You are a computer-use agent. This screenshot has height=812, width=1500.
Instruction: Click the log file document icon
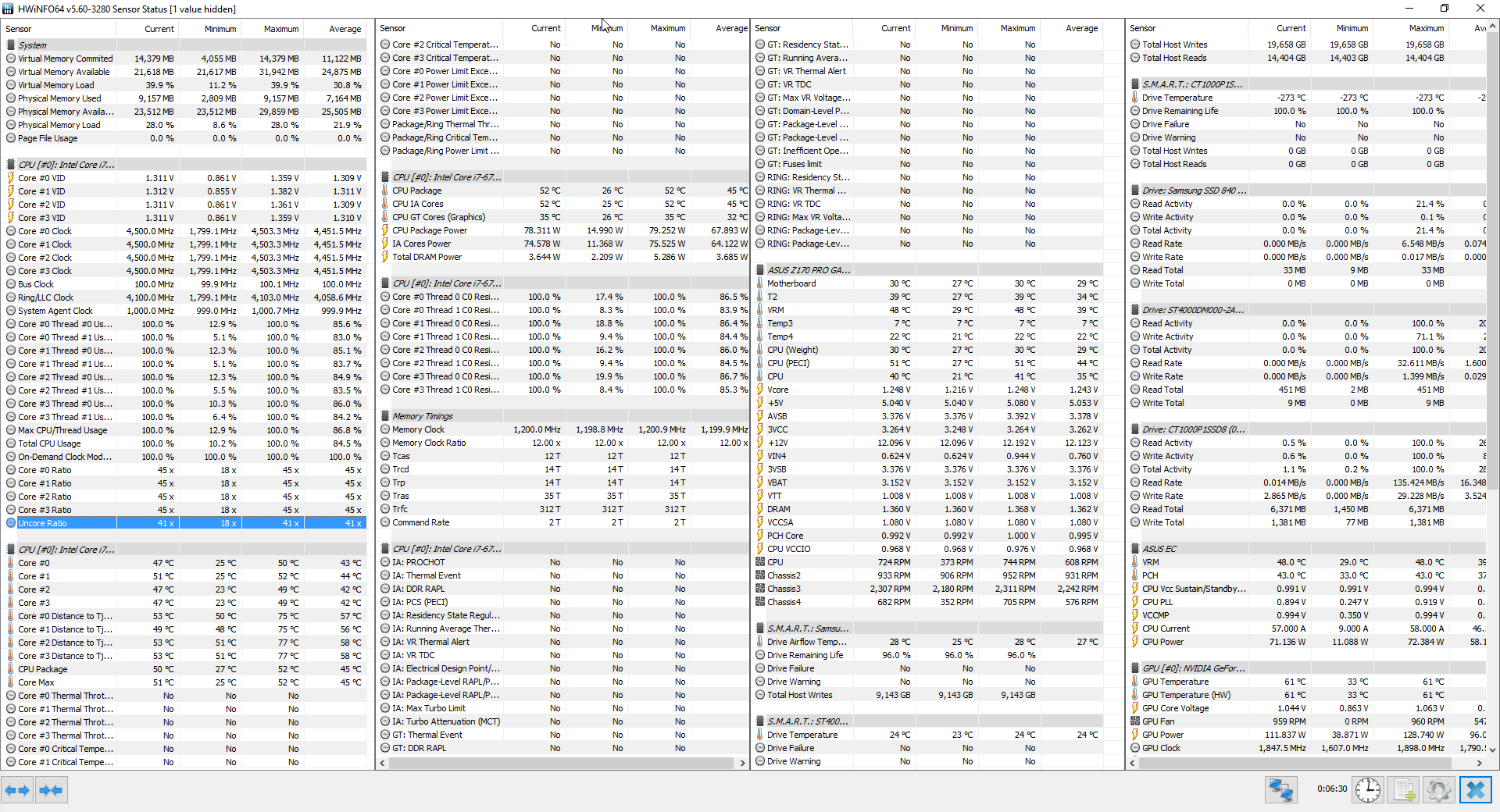(1403, 790)
